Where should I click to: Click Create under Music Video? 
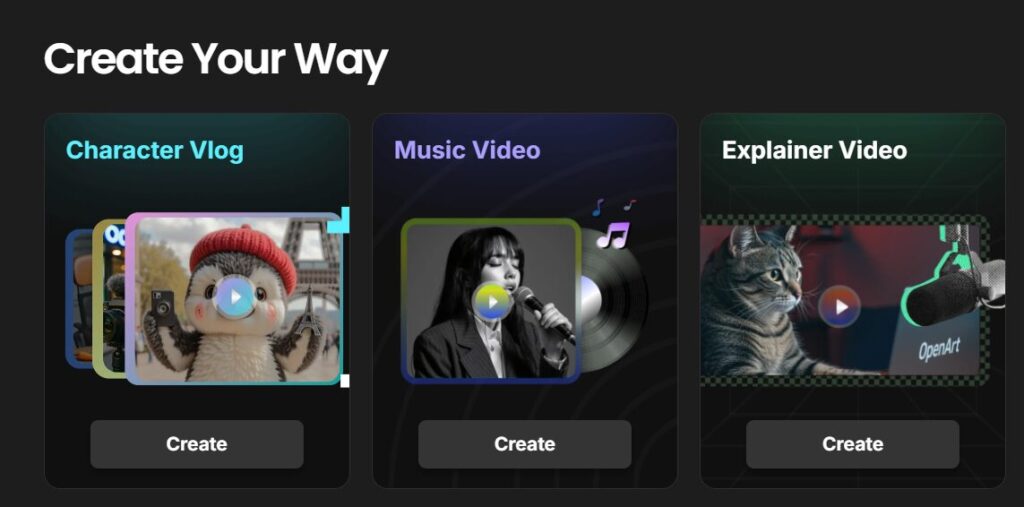525,444
